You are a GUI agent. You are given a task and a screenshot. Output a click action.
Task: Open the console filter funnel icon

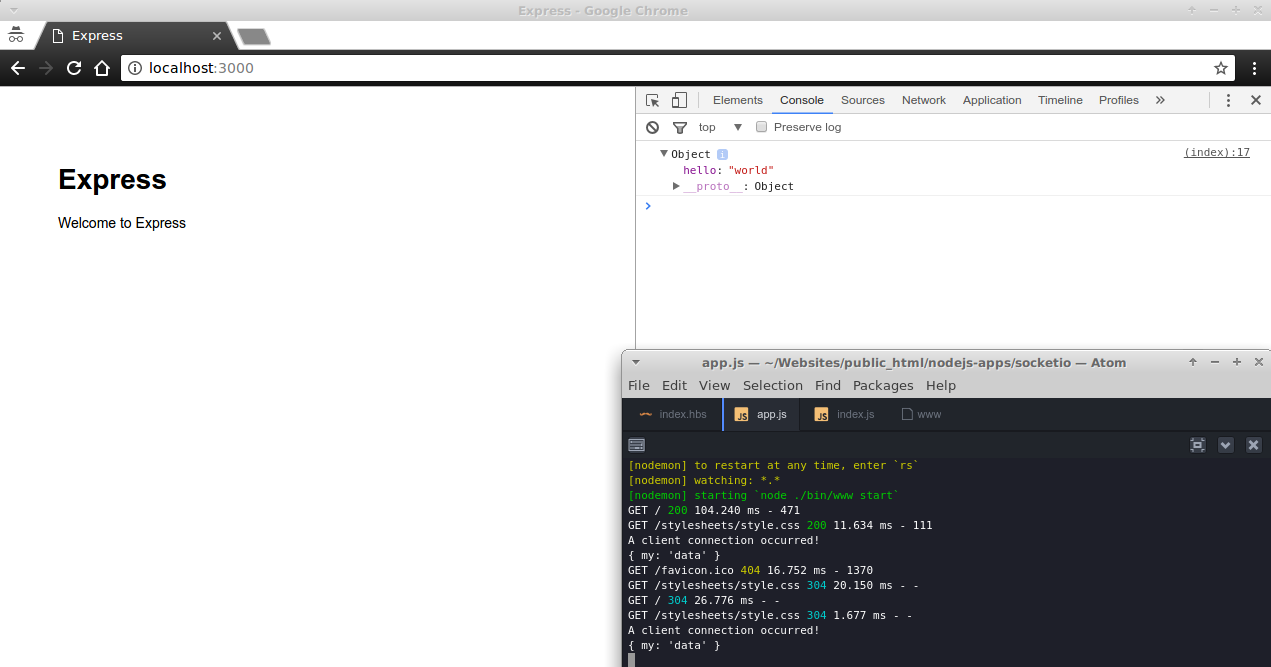tap(679, 127)
